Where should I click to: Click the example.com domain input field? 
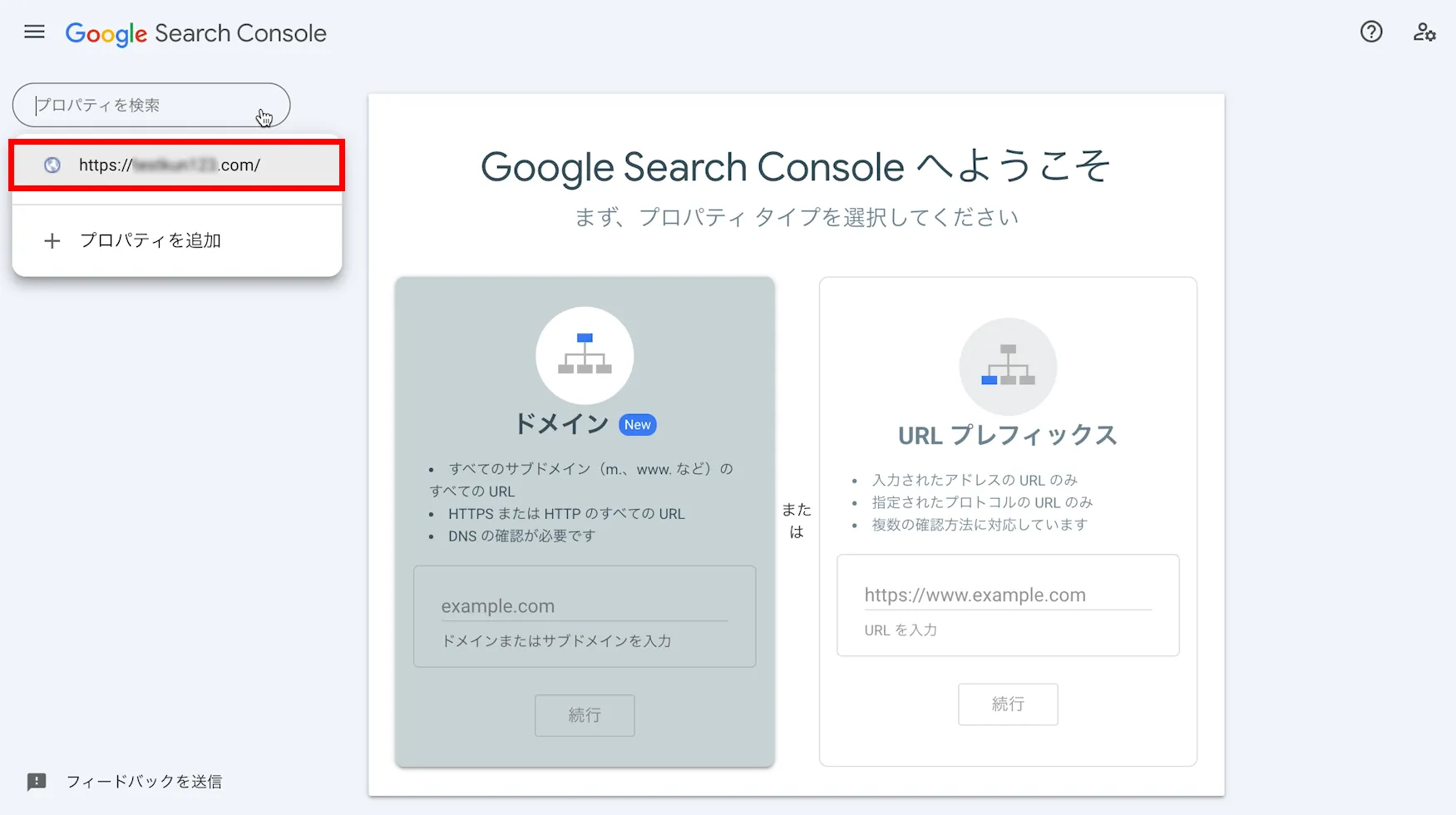click(x=585, y=606)
